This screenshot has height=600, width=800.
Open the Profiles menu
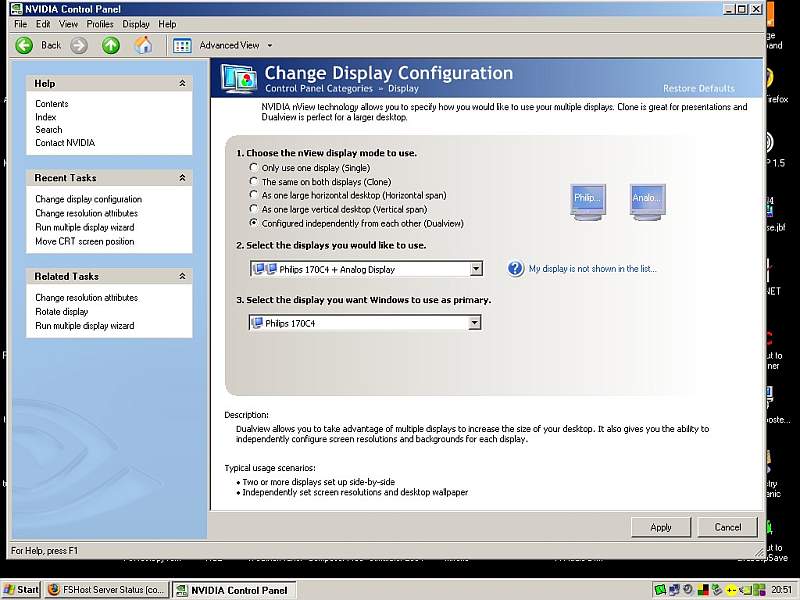(x=100, y=24)
